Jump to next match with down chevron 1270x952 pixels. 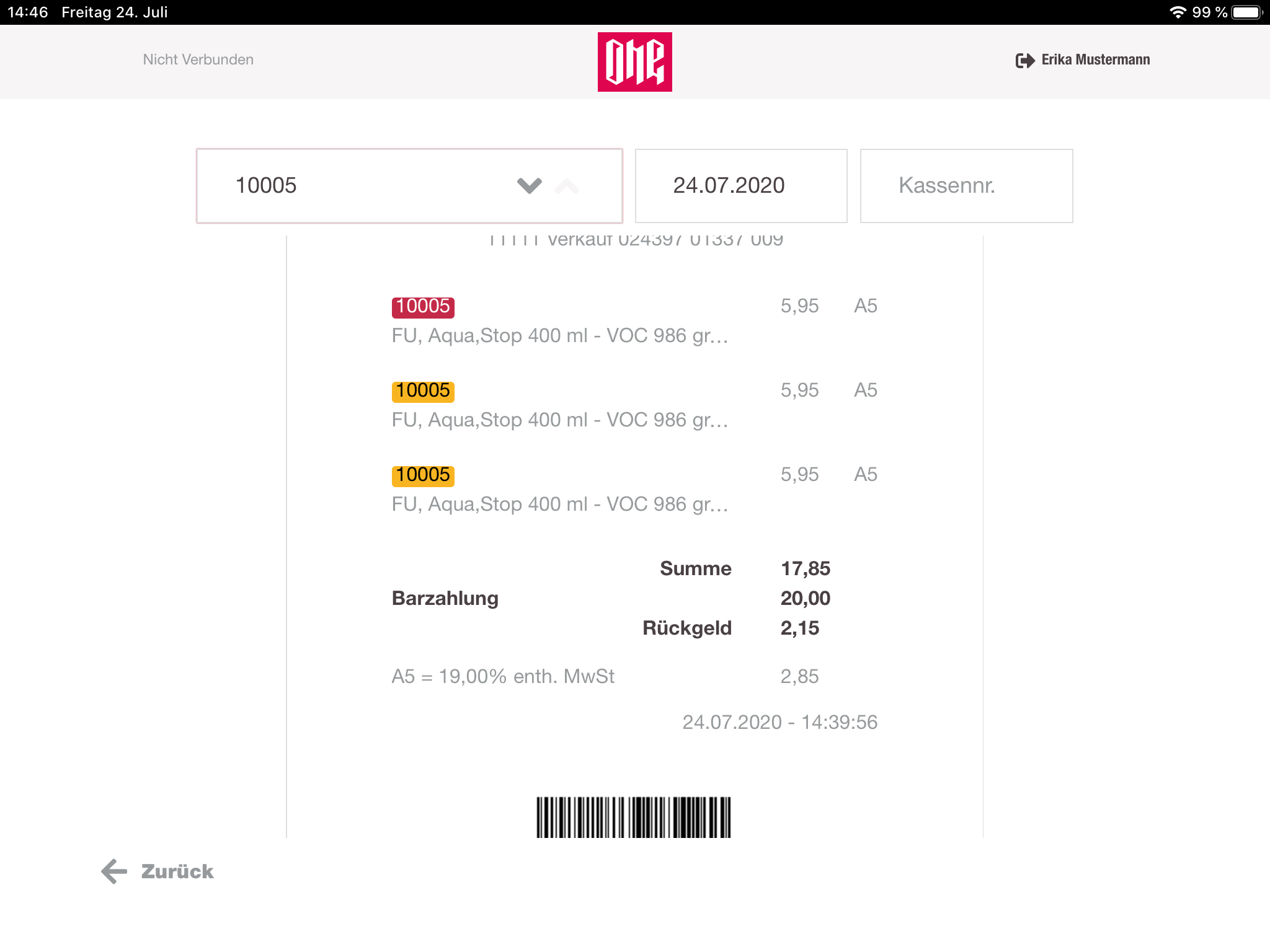click(x=530, y=185)
